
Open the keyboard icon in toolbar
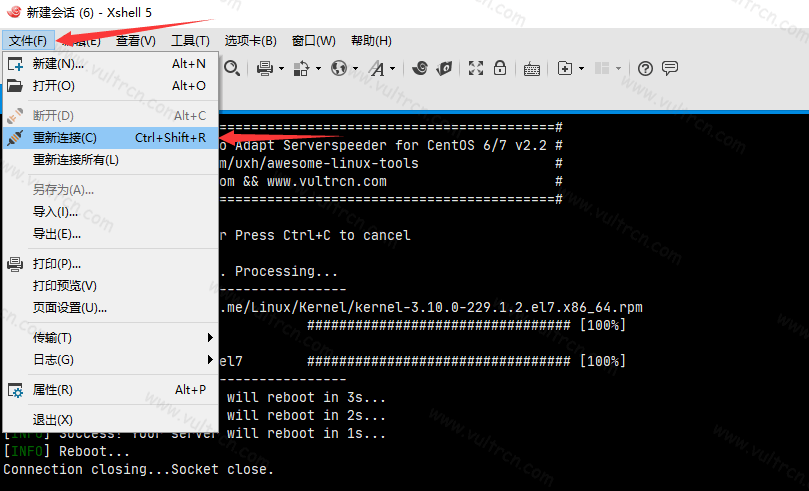coord(531,69)
